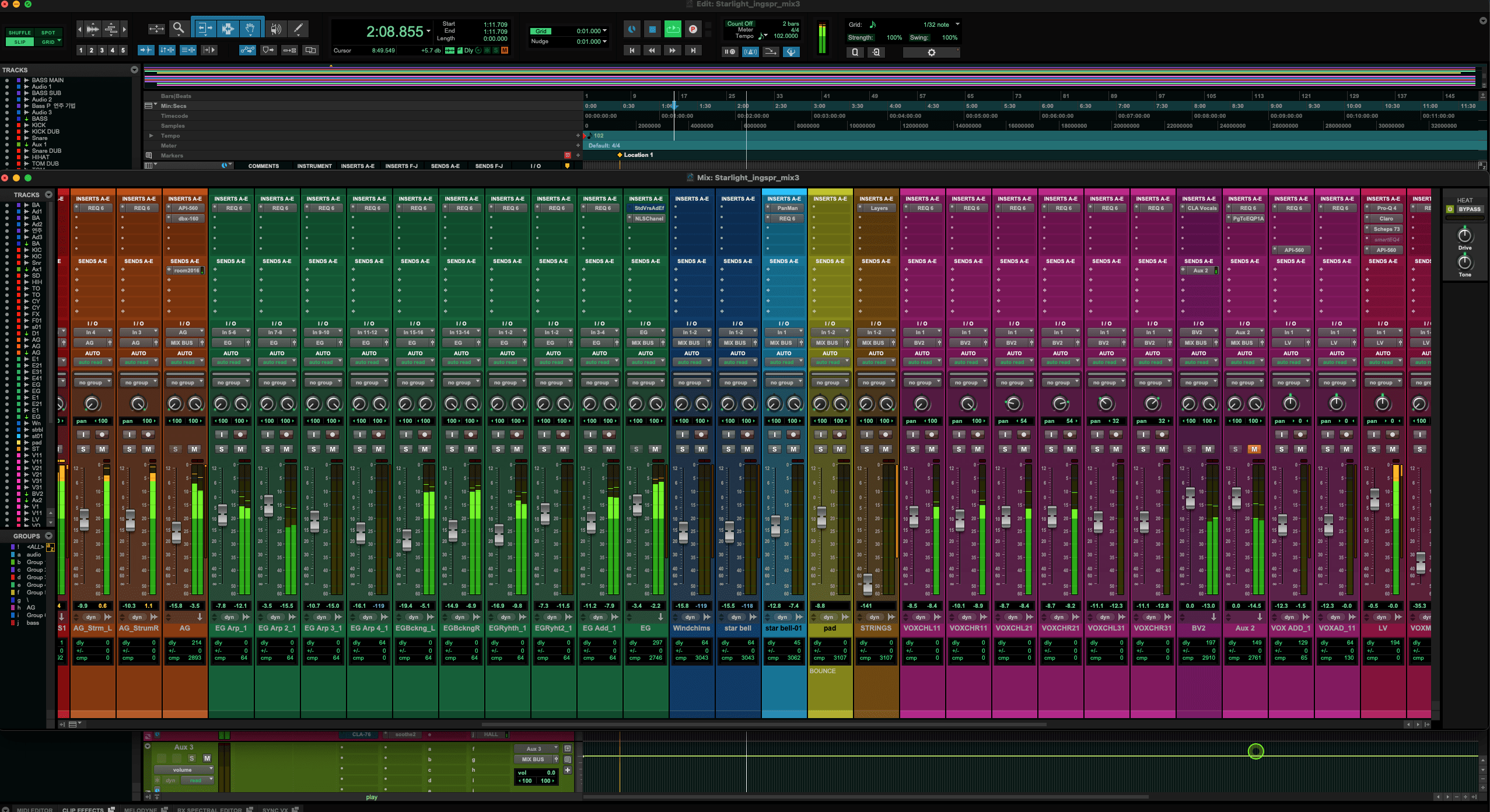Switch editing mode to SHUFFLE
The image size is (1490, 812).
19,32
